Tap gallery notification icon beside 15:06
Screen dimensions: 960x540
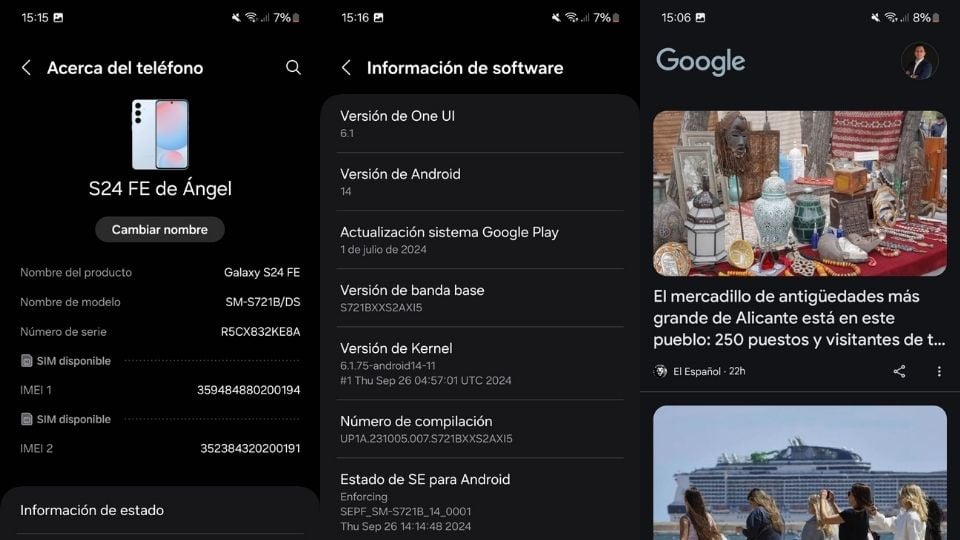coord(700,18)
